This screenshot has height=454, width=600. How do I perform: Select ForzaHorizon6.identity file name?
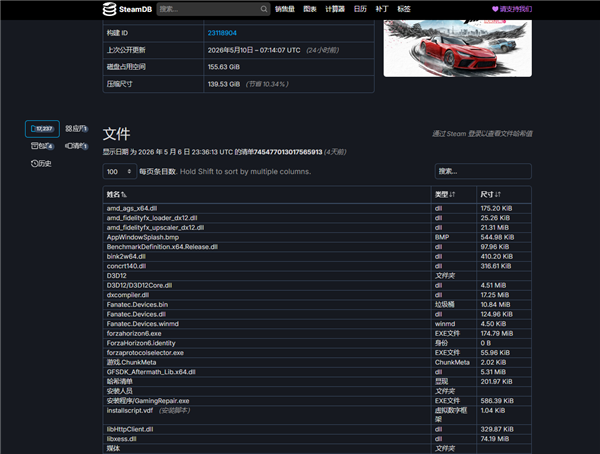coord(141,343)
